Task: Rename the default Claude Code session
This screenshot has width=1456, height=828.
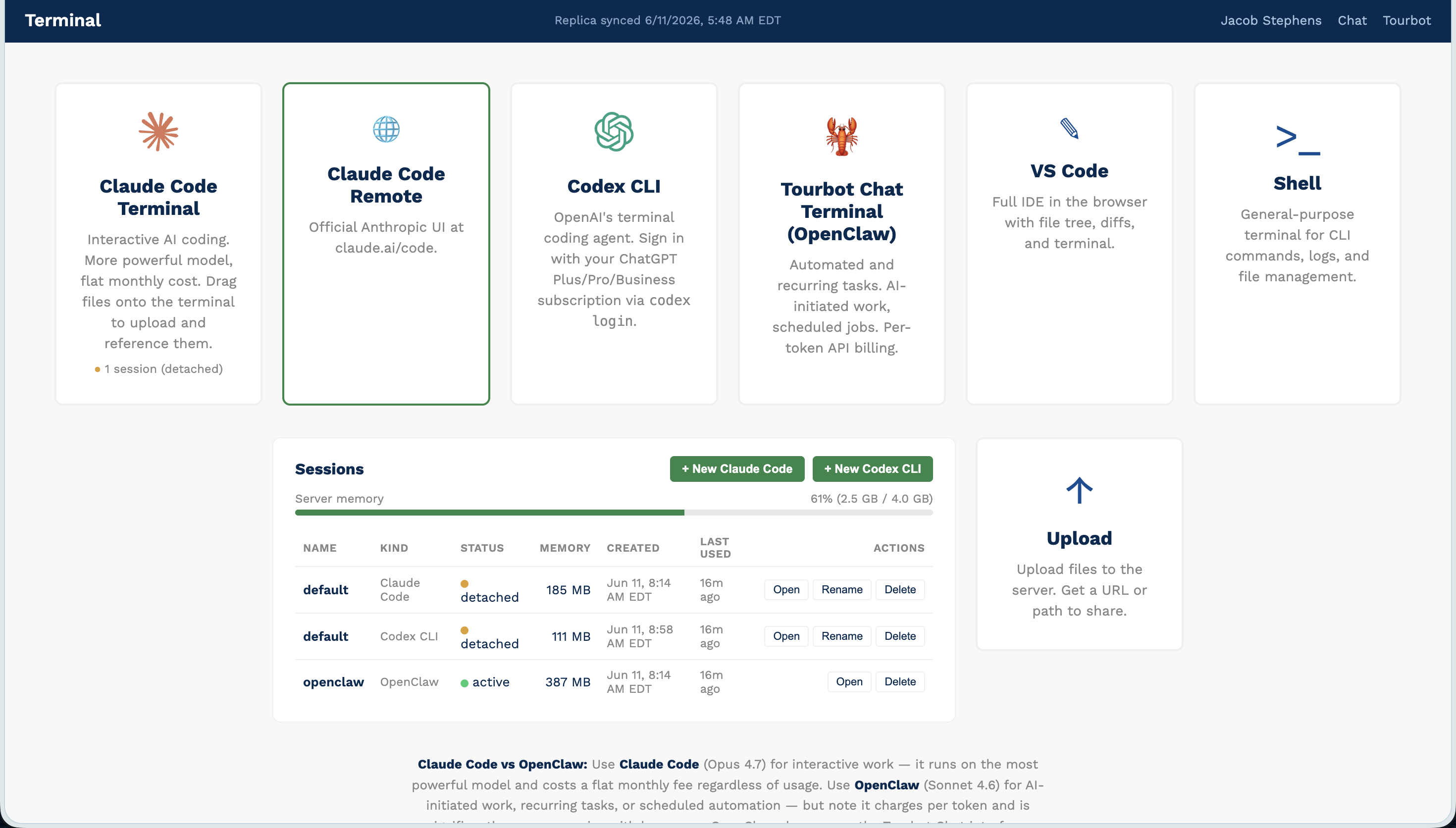Action: coord(842,590)
